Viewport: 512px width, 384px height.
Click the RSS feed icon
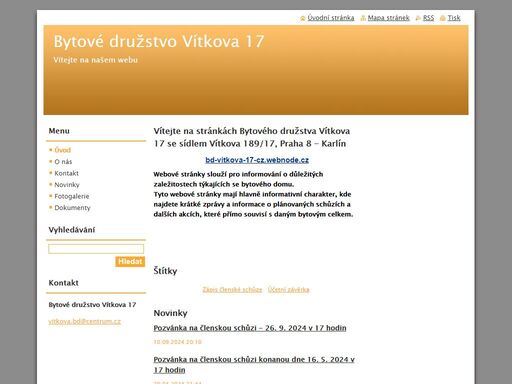pos(418,18)
